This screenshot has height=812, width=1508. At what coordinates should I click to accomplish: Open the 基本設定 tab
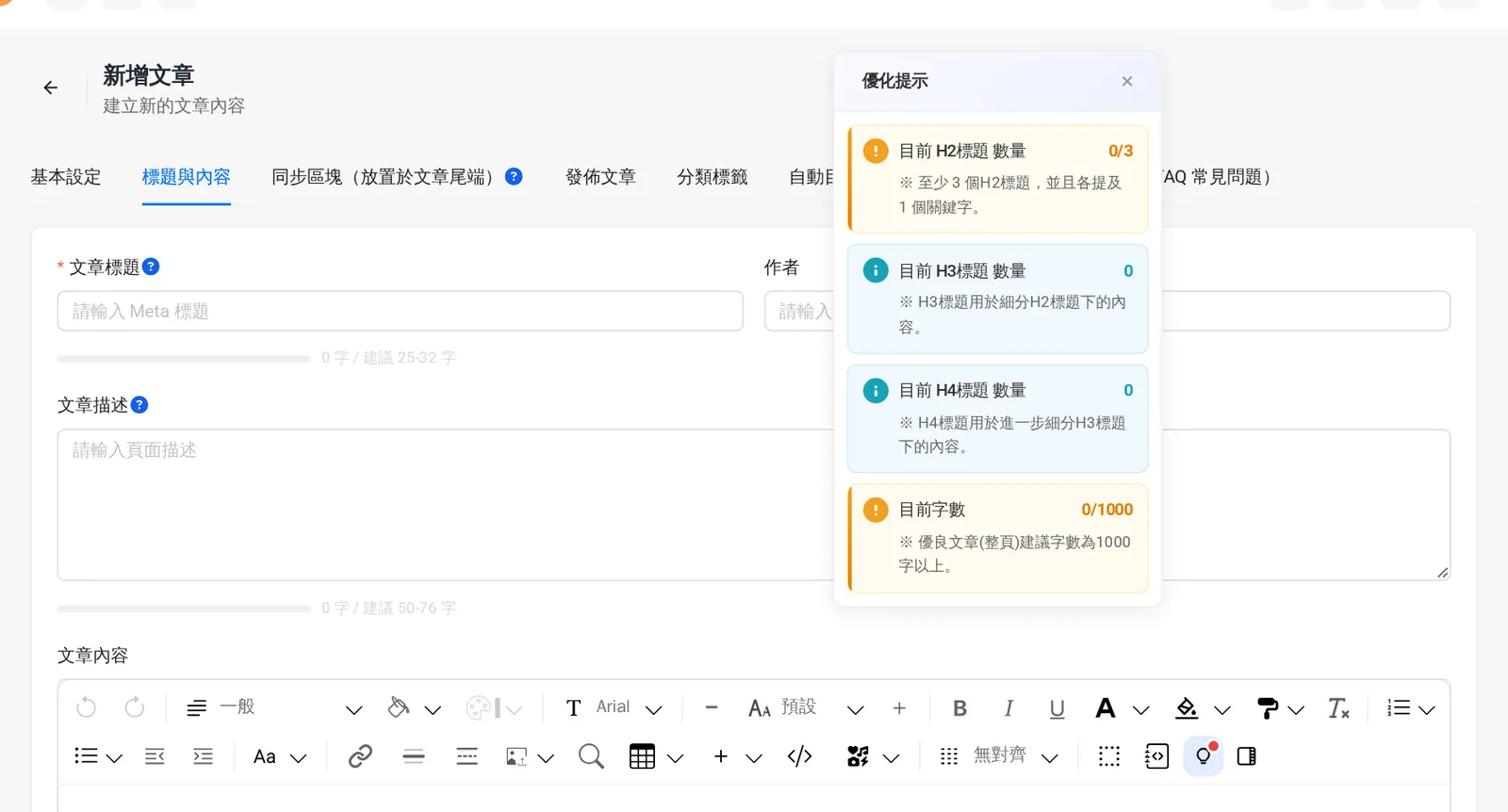[x=66, y=177]
